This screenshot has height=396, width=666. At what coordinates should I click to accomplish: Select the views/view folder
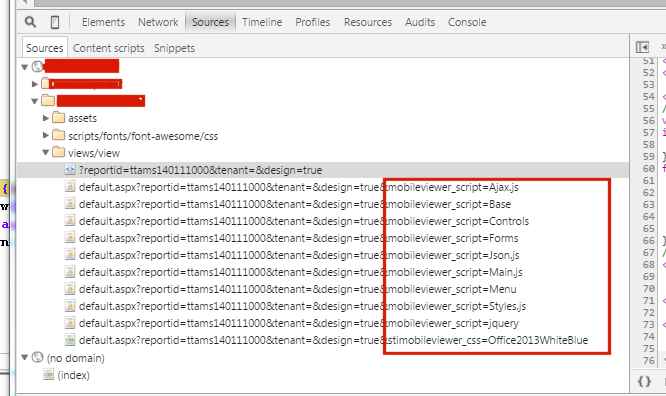[x=94, y=153]
